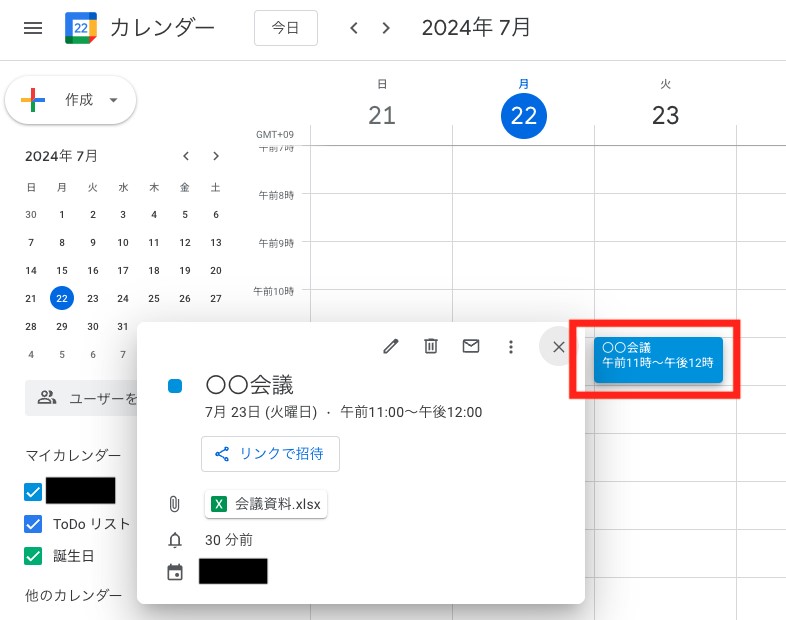Click リンクで招待 invite button

click(270, 454)
